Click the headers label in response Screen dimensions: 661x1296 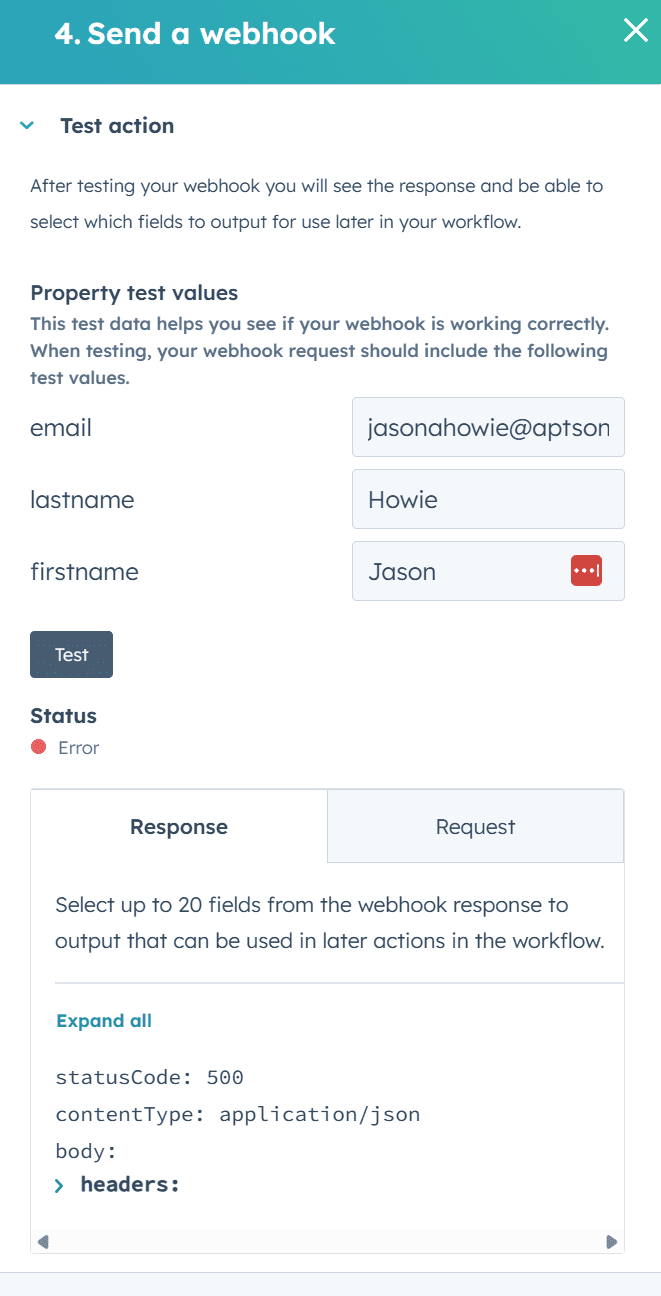click(x=130, y=1185)
